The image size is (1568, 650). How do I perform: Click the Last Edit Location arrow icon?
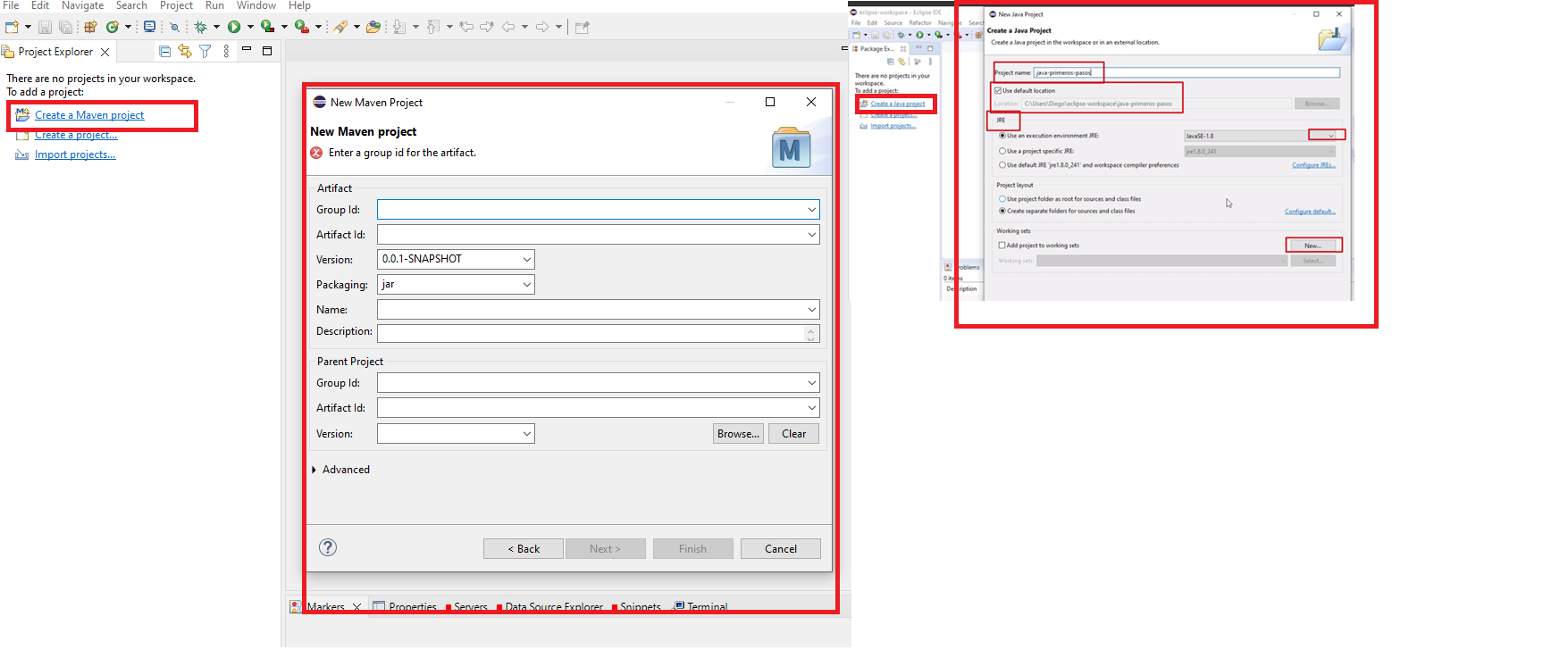tap(466, 27)
